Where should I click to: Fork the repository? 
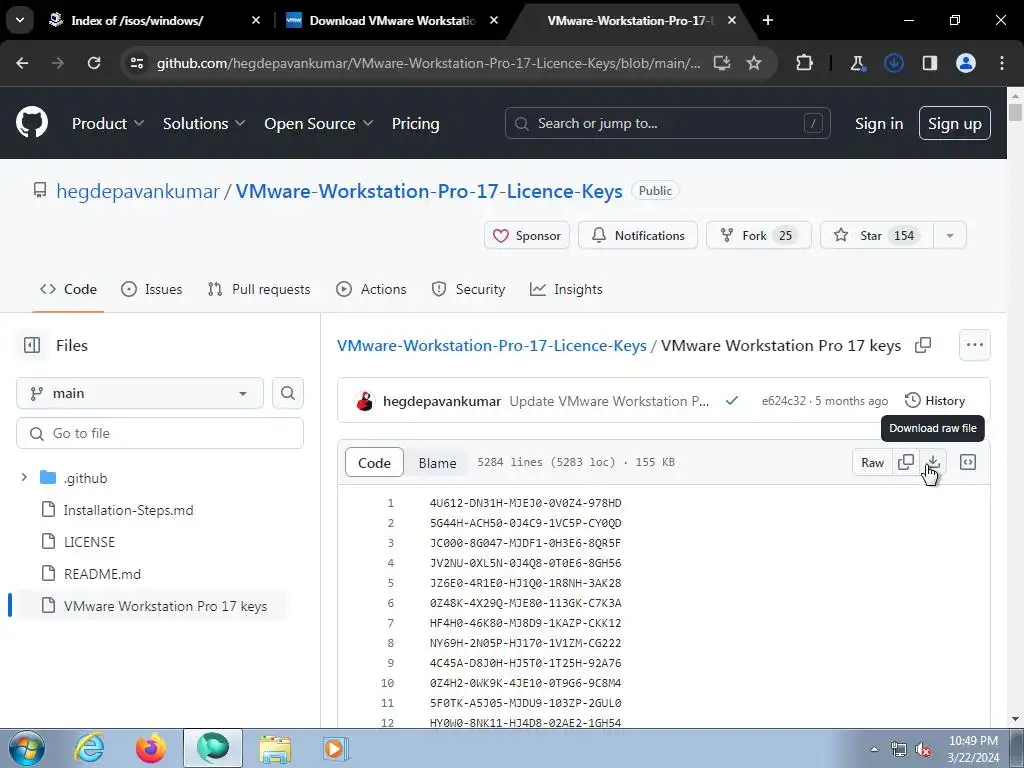[759, 236]
